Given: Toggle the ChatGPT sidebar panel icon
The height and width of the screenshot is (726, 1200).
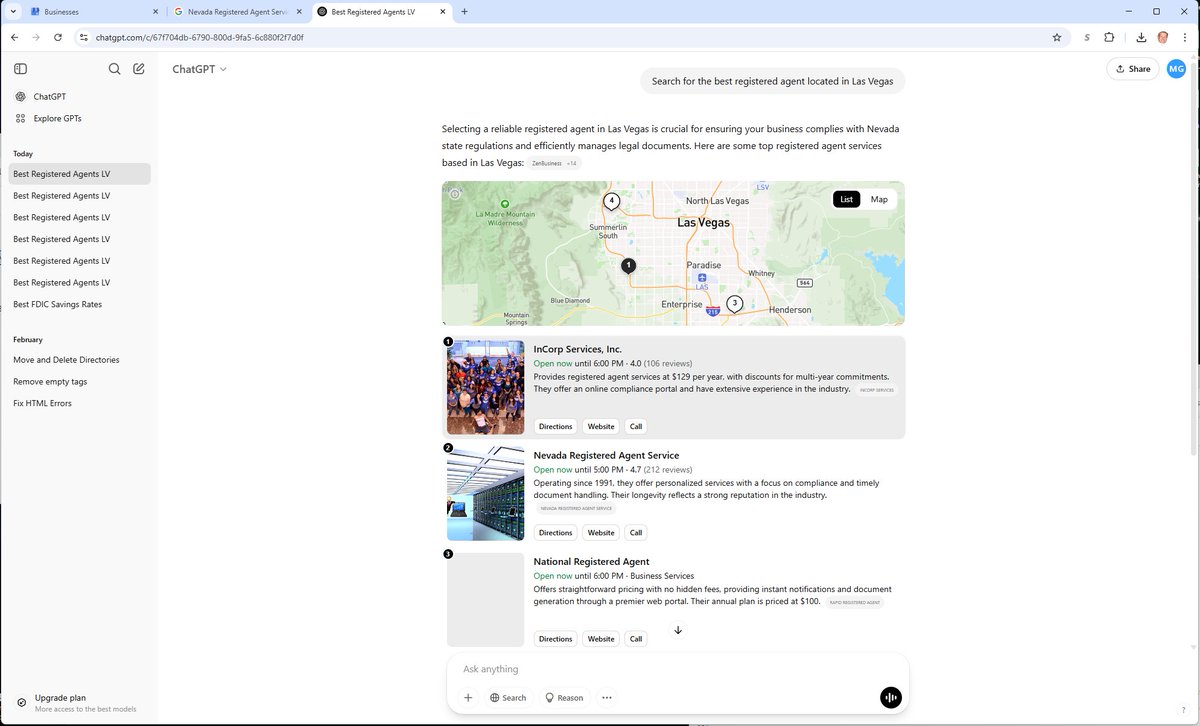Looking at the screenshot, I should (20, 69).
